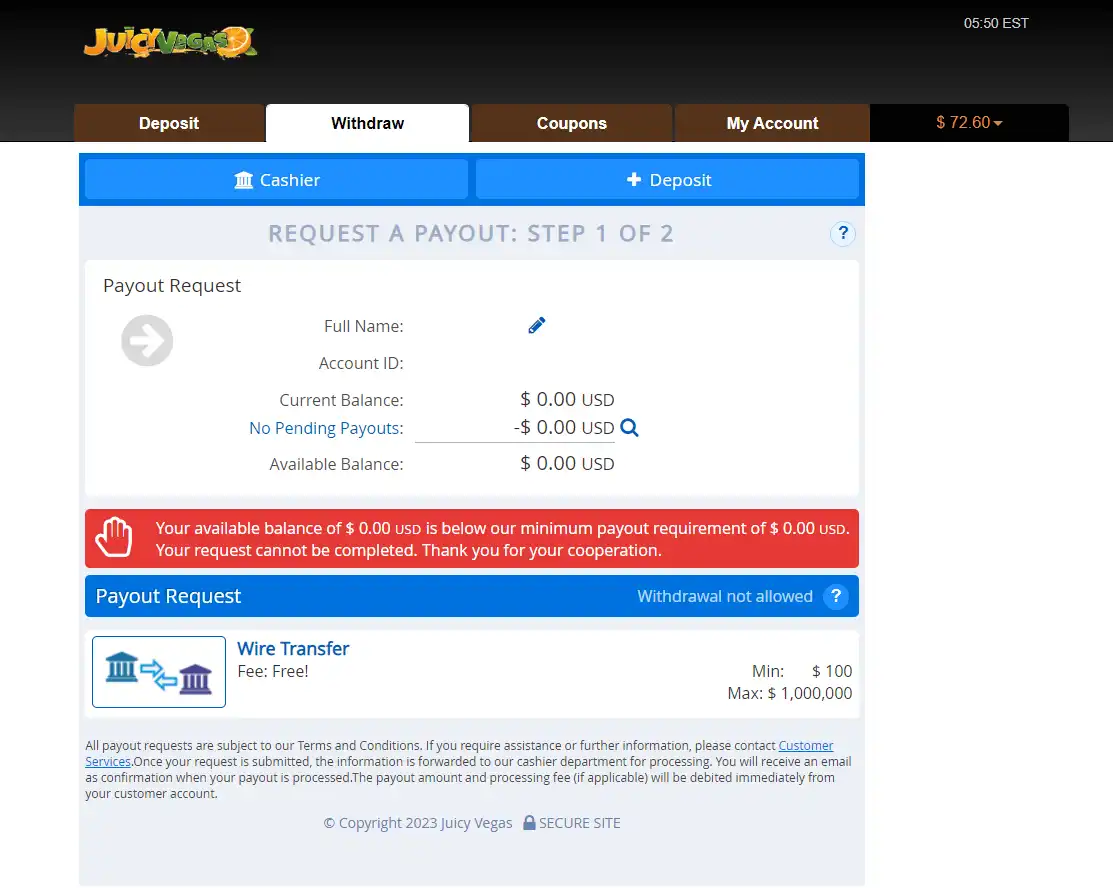1113x888 pixels.
Task: Click the padlock Secure Site icon
Action: (529, 823)
